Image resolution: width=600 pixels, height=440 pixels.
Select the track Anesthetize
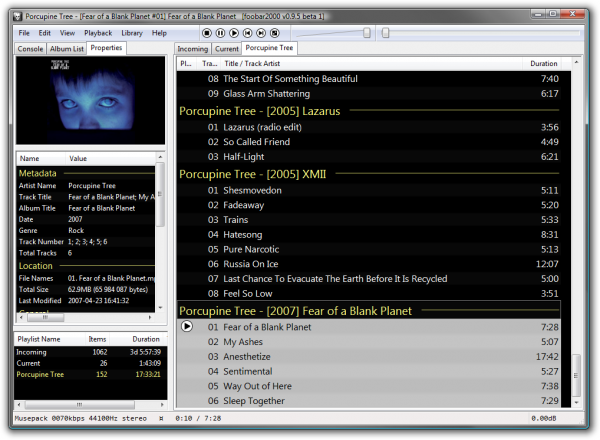click(251, 357)
